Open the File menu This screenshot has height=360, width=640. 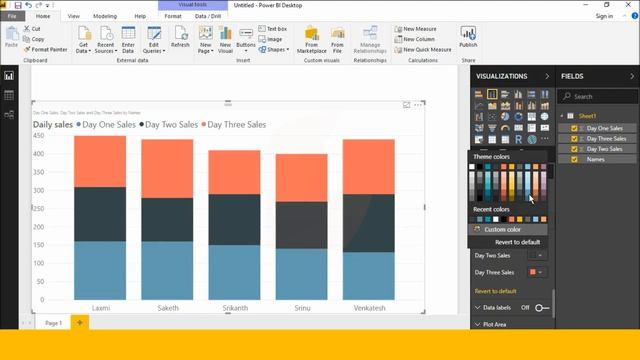[12, 16]
